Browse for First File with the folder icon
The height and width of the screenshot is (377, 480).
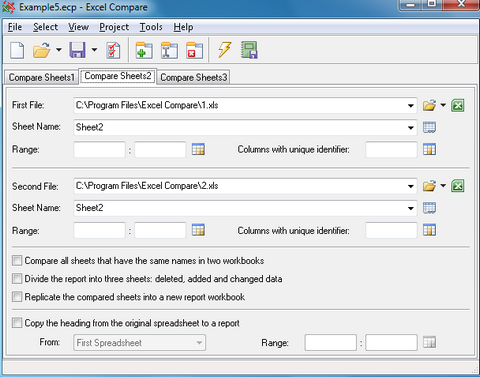(x=430, y=105)
